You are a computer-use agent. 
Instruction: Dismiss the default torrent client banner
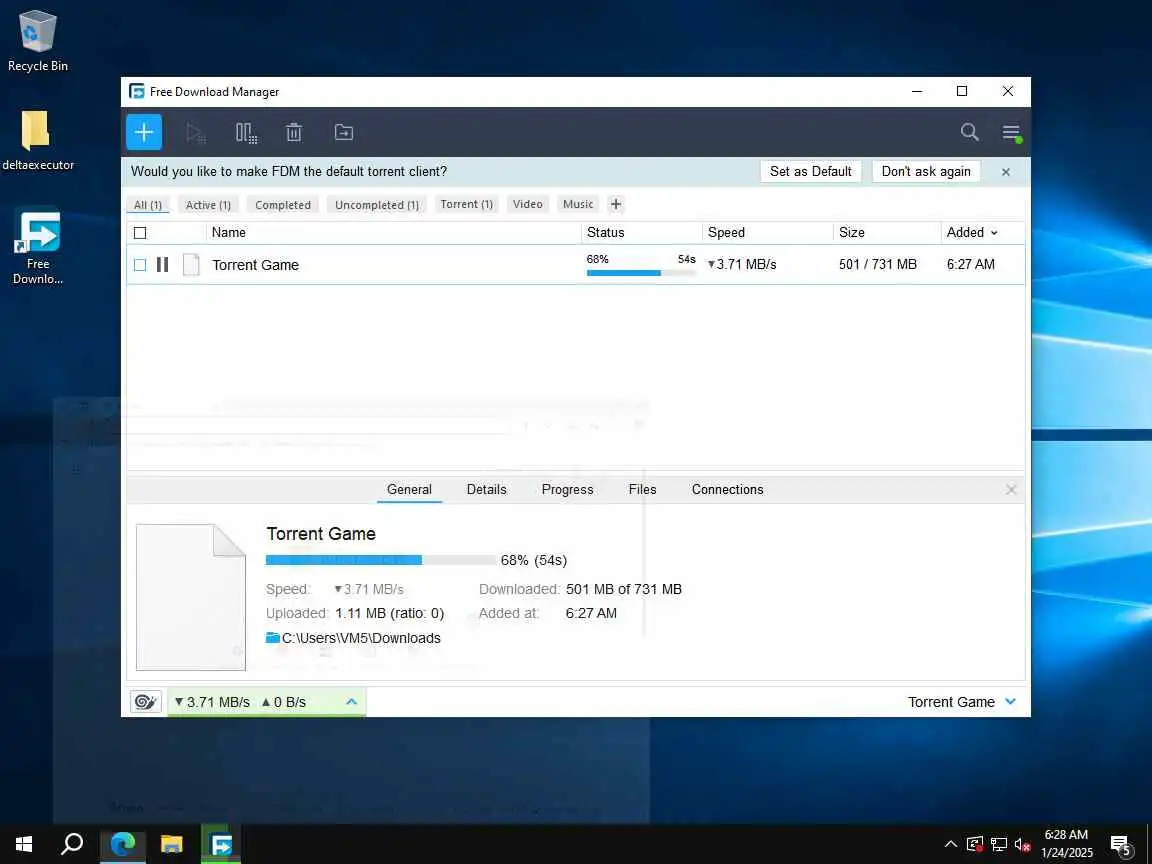coord(1006,172)
